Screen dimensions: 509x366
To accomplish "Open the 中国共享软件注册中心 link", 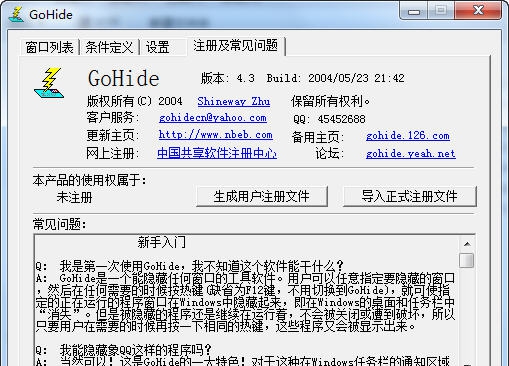I will click(217, 153).
